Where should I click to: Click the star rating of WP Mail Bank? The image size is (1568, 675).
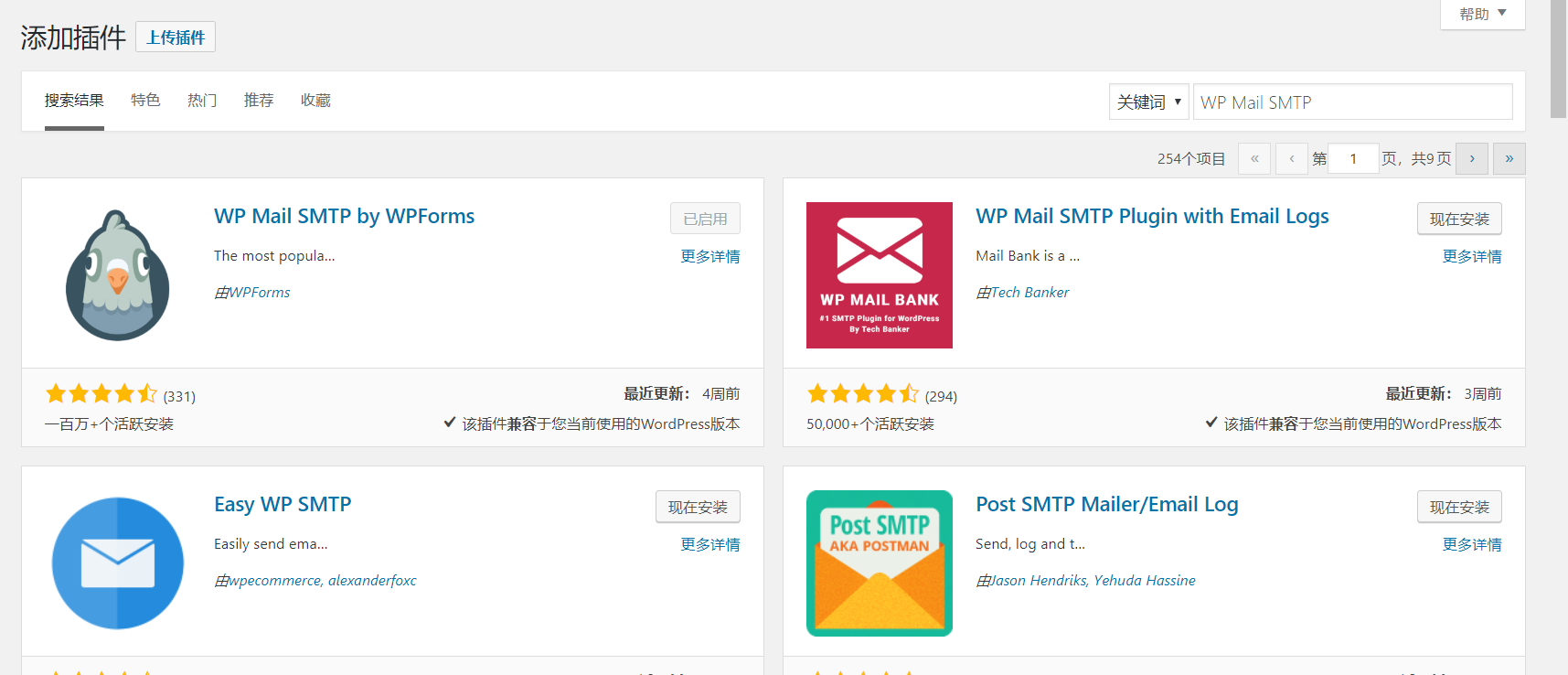tap(863, 394)
